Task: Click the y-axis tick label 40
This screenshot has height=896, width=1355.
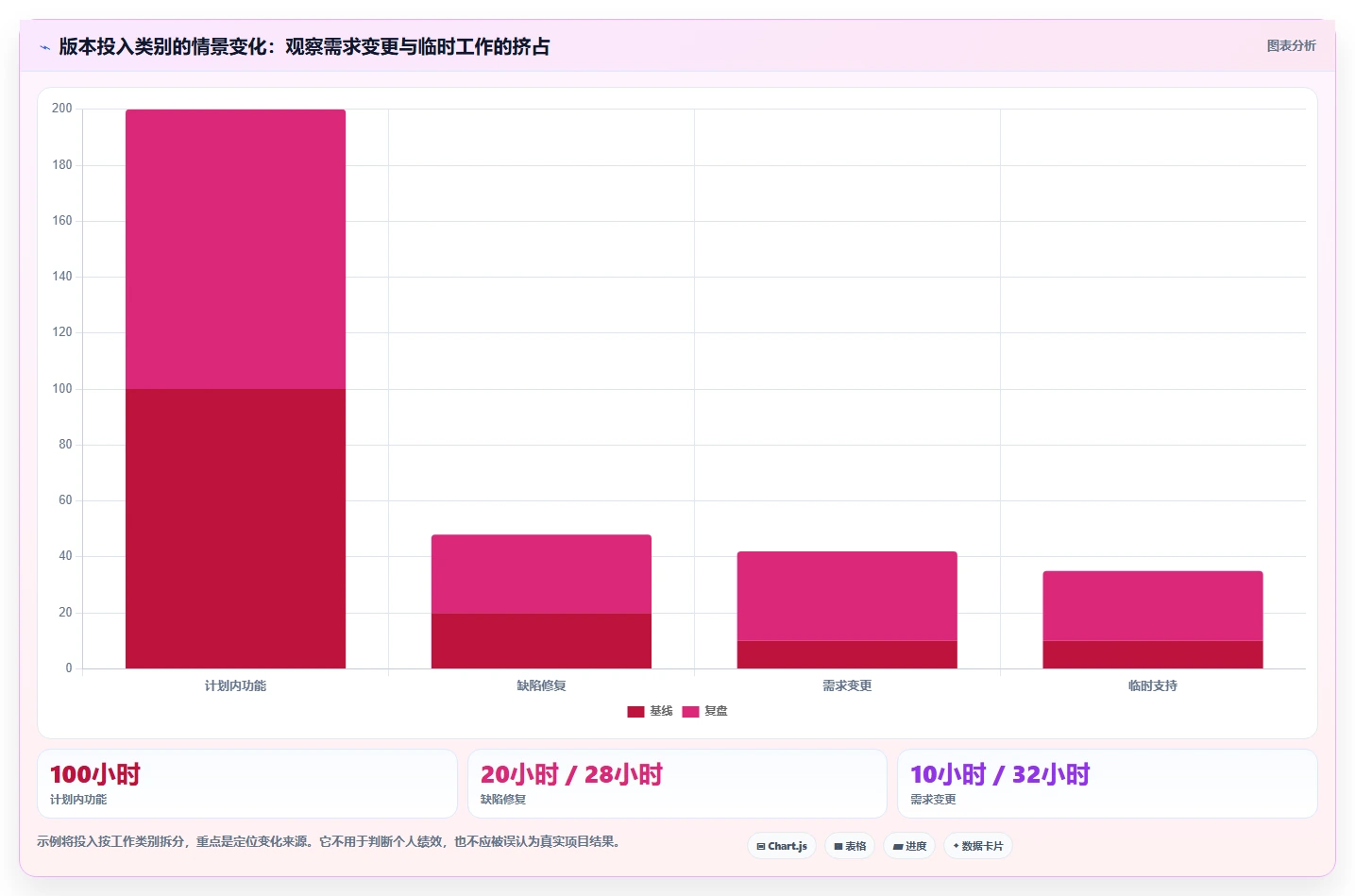Action: [x=65, y=556]
